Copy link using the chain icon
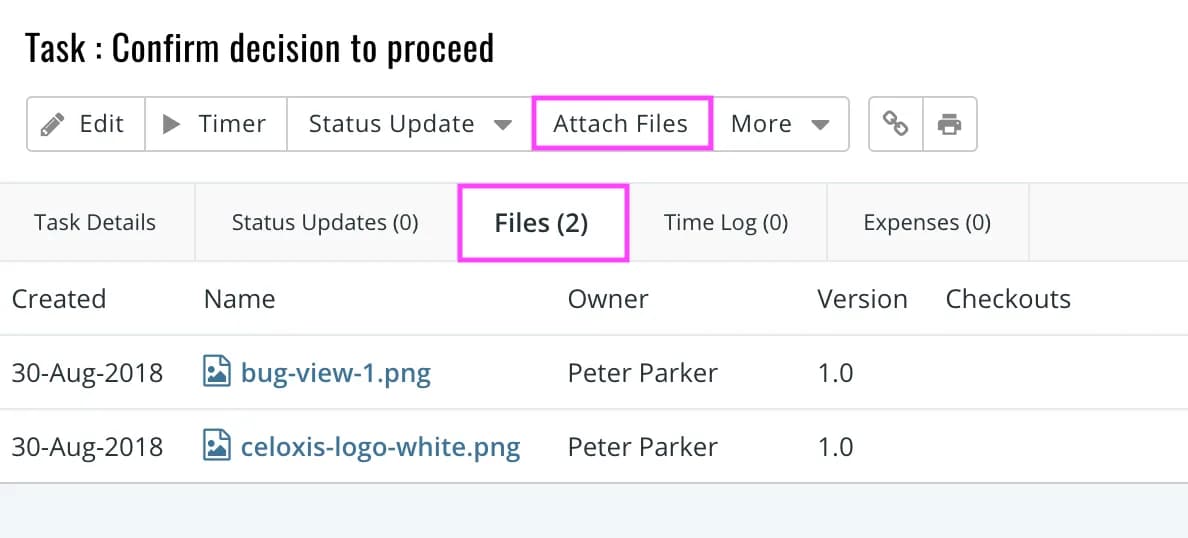 point(896,124)
